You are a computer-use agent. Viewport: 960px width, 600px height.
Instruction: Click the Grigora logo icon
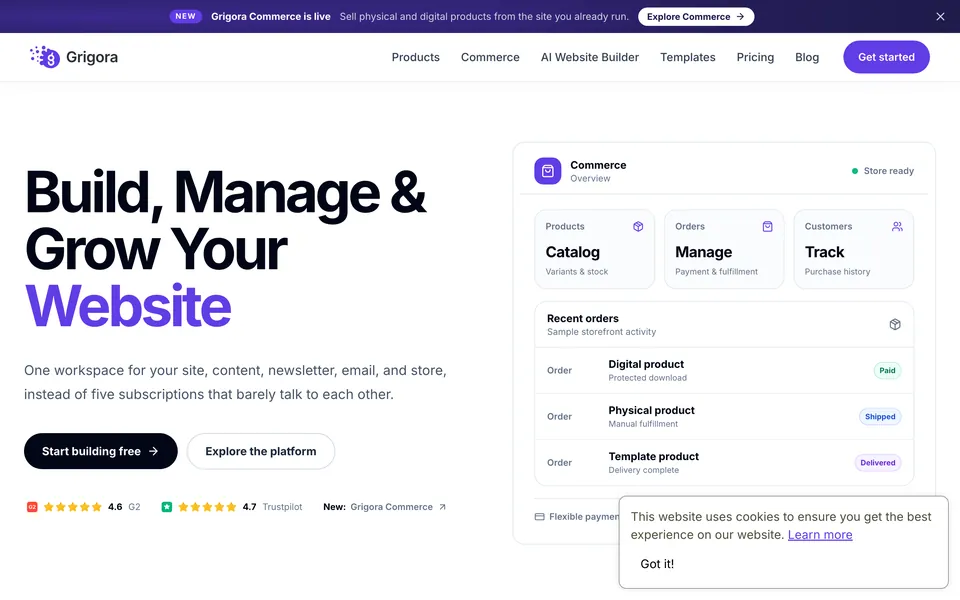click(x=45, y=57)
